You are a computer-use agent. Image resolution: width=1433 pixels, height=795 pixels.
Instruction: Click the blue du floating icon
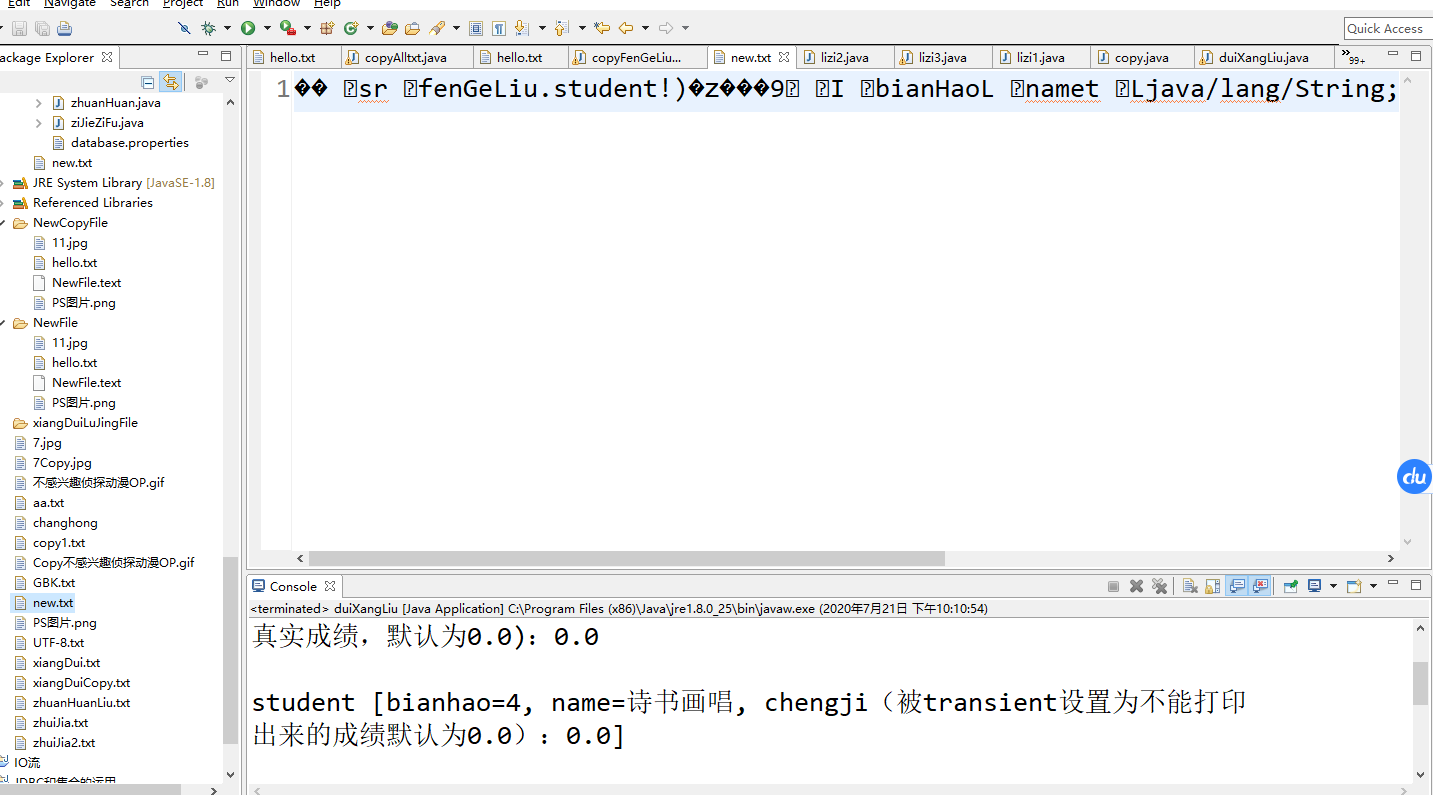click(1415, 477)
